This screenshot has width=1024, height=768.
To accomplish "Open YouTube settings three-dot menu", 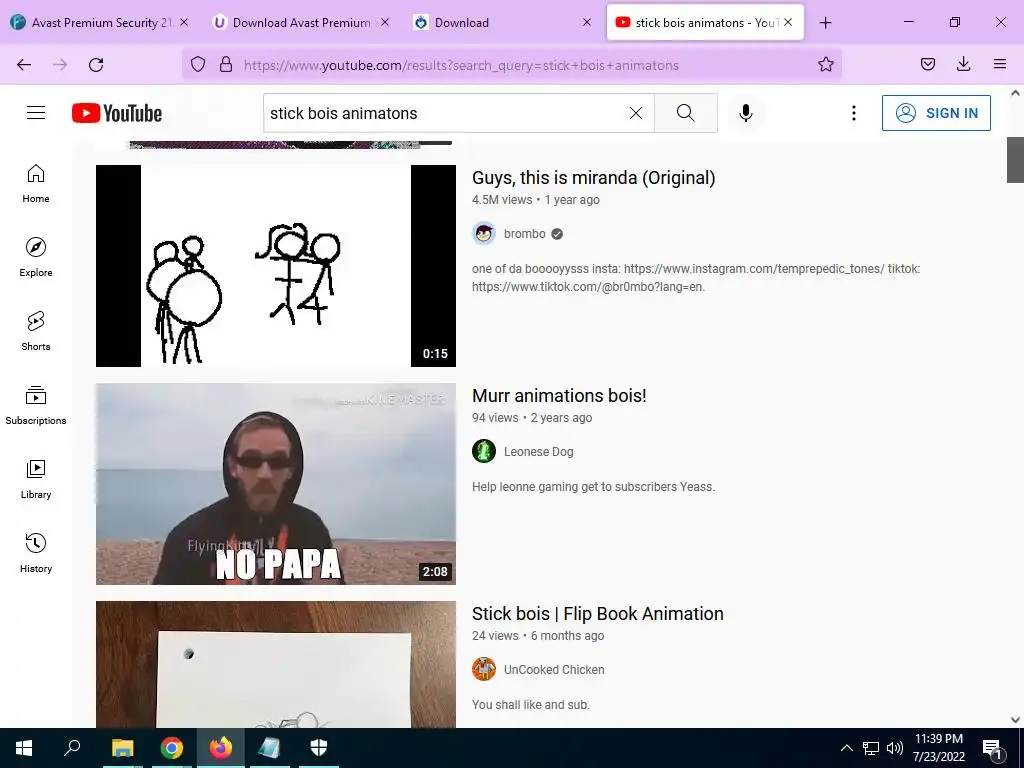I will coord(854,113).
